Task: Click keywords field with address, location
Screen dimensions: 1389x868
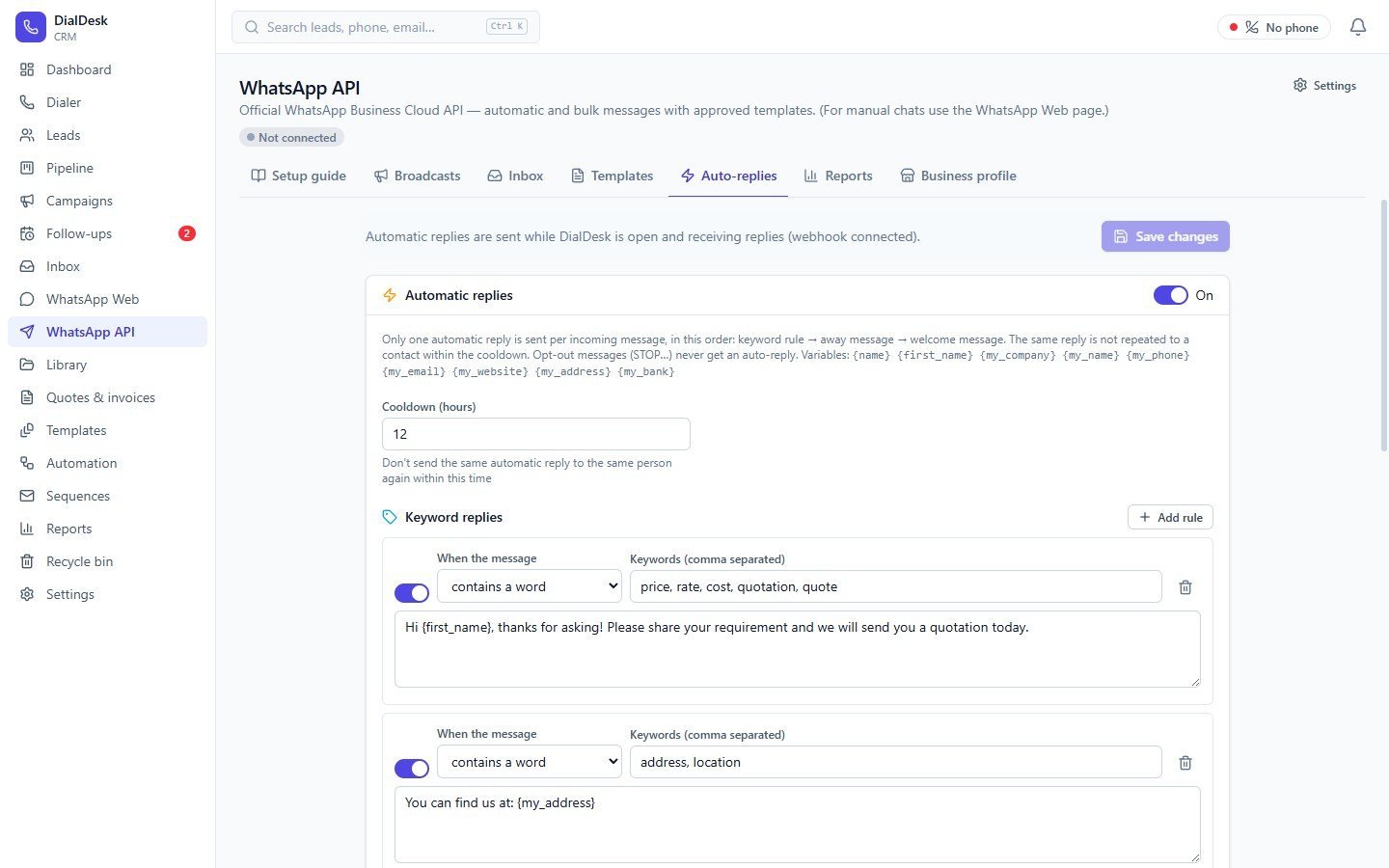Action: click(x=896, y=762)
